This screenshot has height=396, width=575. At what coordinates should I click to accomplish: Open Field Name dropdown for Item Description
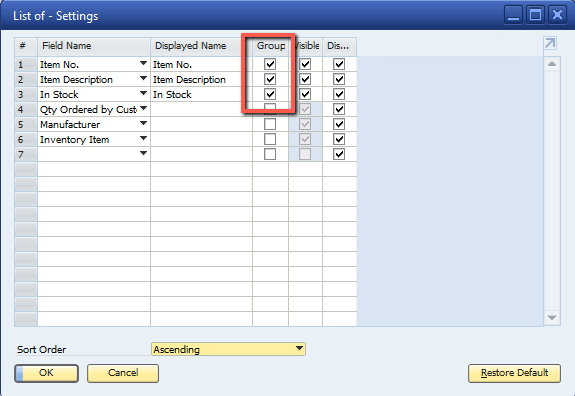[x=144, y=78]
